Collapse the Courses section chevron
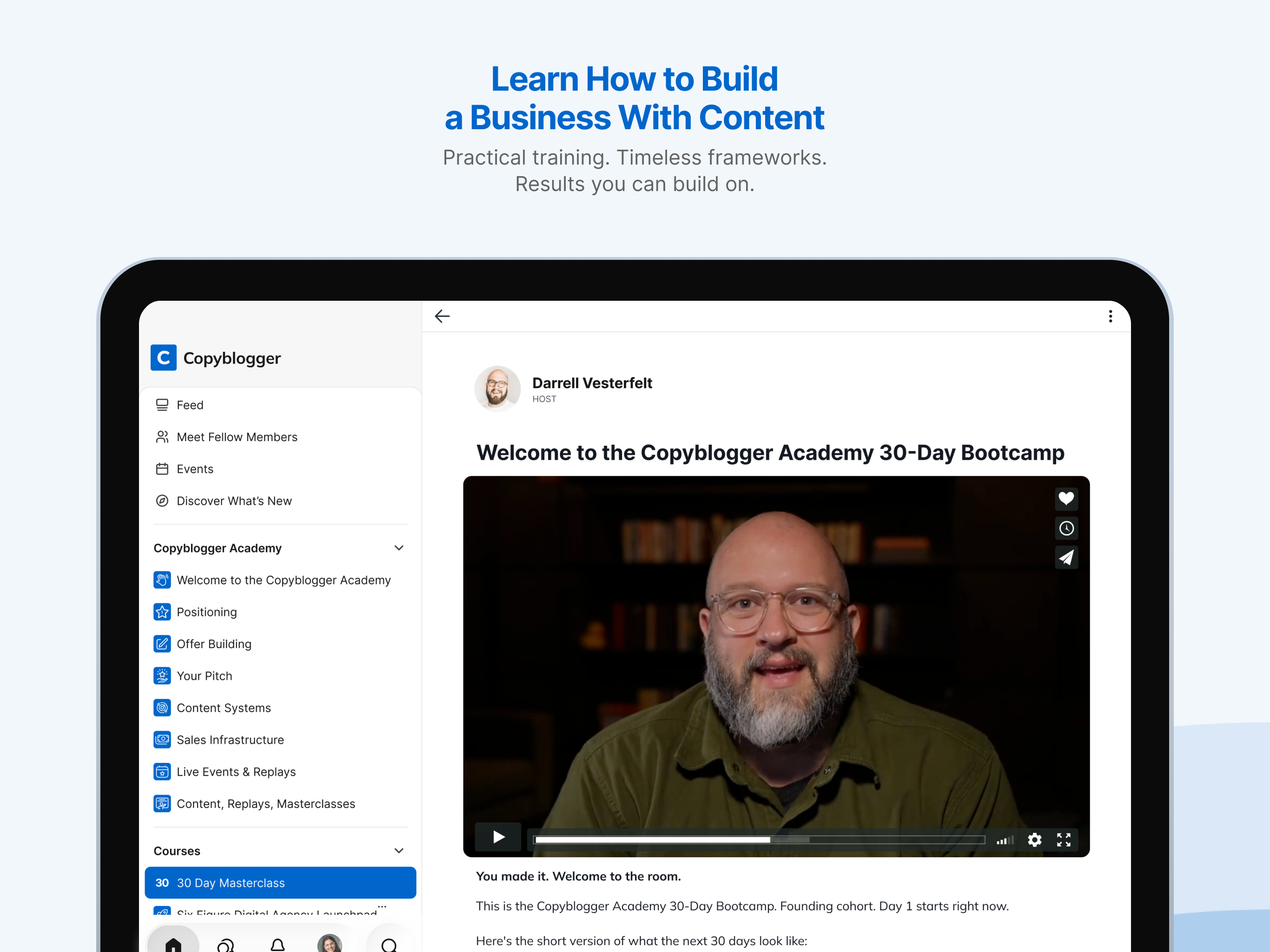 (x=399, y=850)
